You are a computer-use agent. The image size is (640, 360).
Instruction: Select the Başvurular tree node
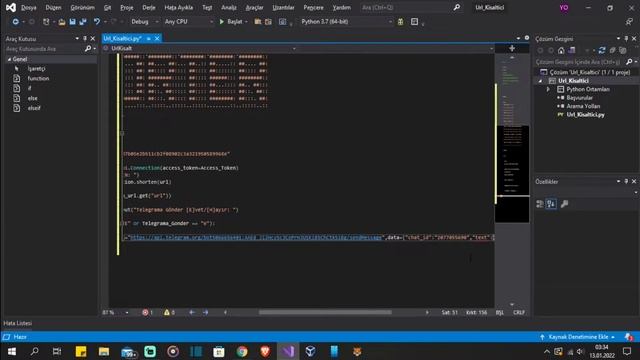(579, 98)
